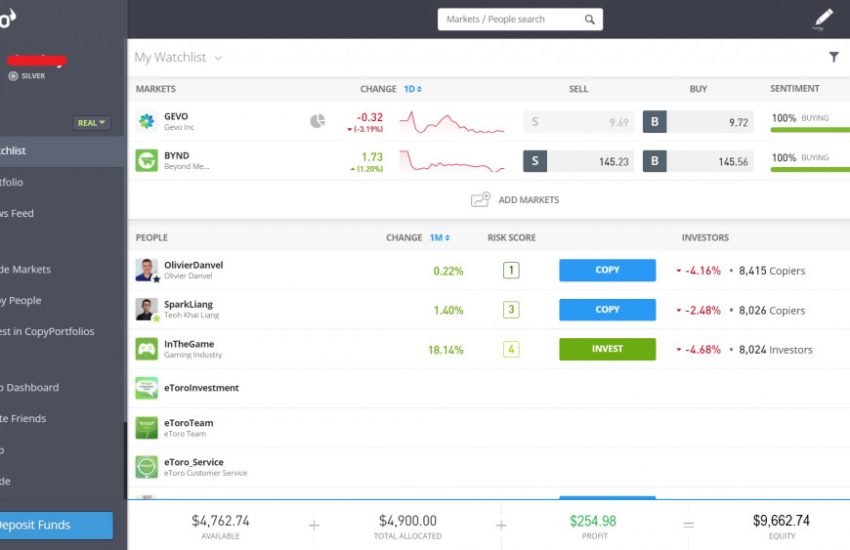Viewport: 850px width, 550px height.
Task: Click the 8,415 Copiers count
Action: [772, 270]
